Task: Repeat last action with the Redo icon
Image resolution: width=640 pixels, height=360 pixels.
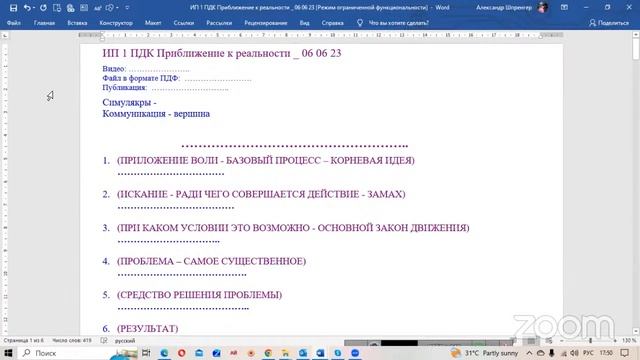Action: [x=43, y=8]
